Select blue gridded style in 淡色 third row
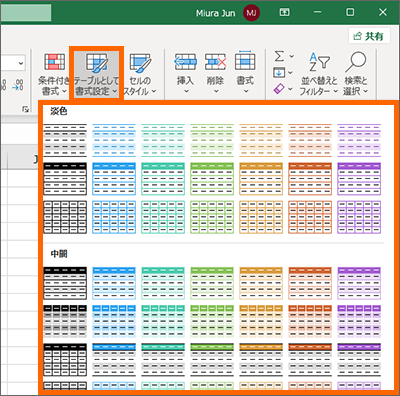 coord(114,217)
